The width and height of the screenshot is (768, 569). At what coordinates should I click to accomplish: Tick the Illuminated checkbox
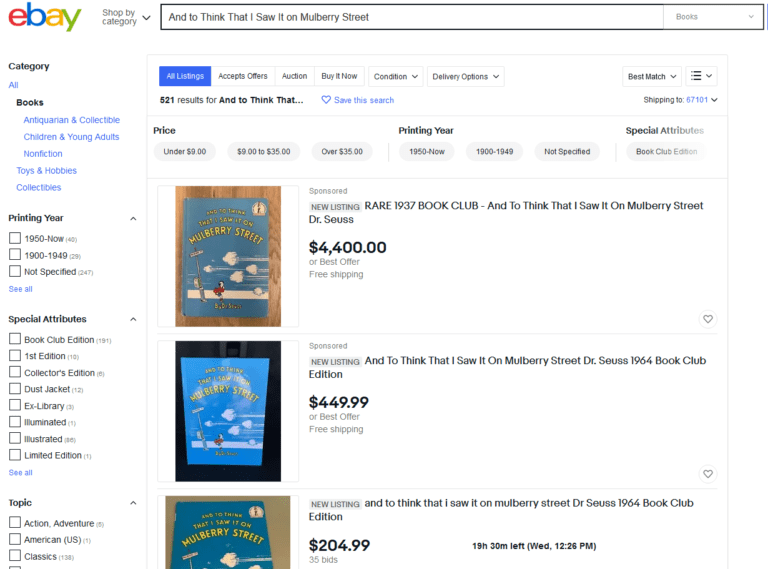(15, 422)
